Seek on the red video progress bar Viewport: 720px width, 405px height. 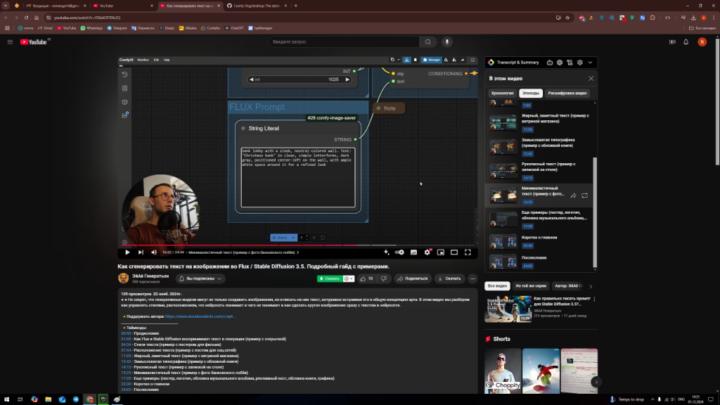point(298,245)
